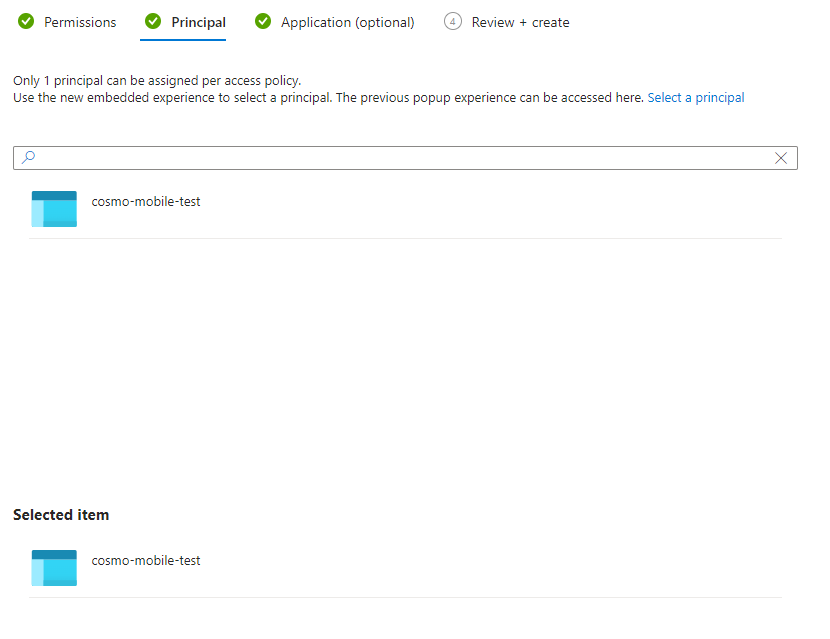Click the magnifier icon in search box

pos(28,158)
